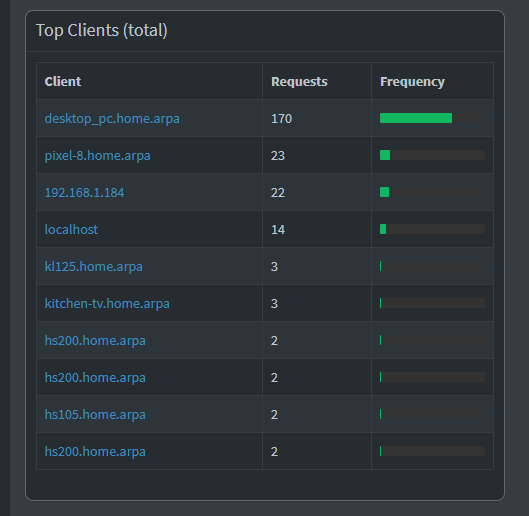Click the frequency bar for desktop_pc.home.arpa
529x516 pixels.
(433, 118)
